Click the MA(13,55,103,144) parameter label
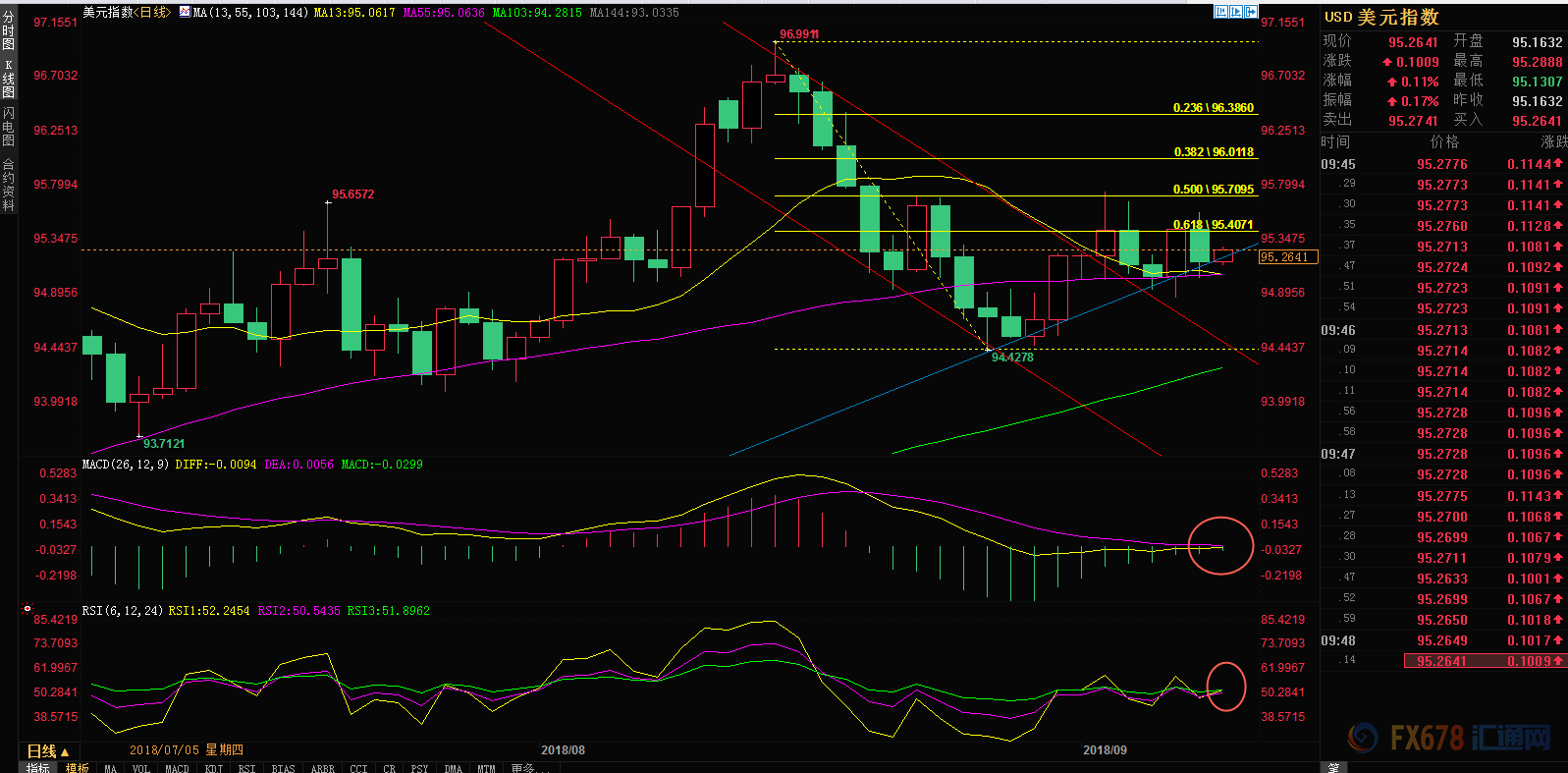 [x=250, y=13]
